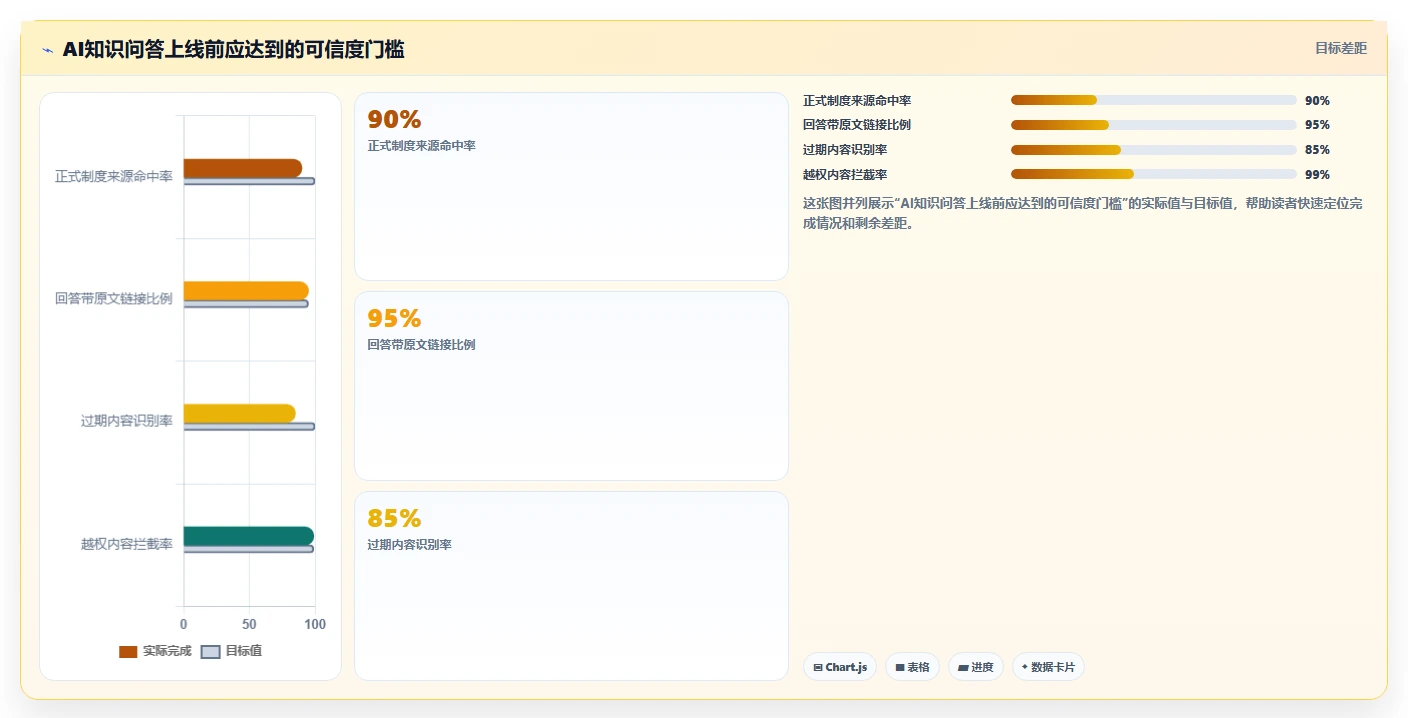The width and height of the screenshot is (1408, 718).
Task: Click the lightning icon beside the dashboard title
Action: tap(47, 50)
